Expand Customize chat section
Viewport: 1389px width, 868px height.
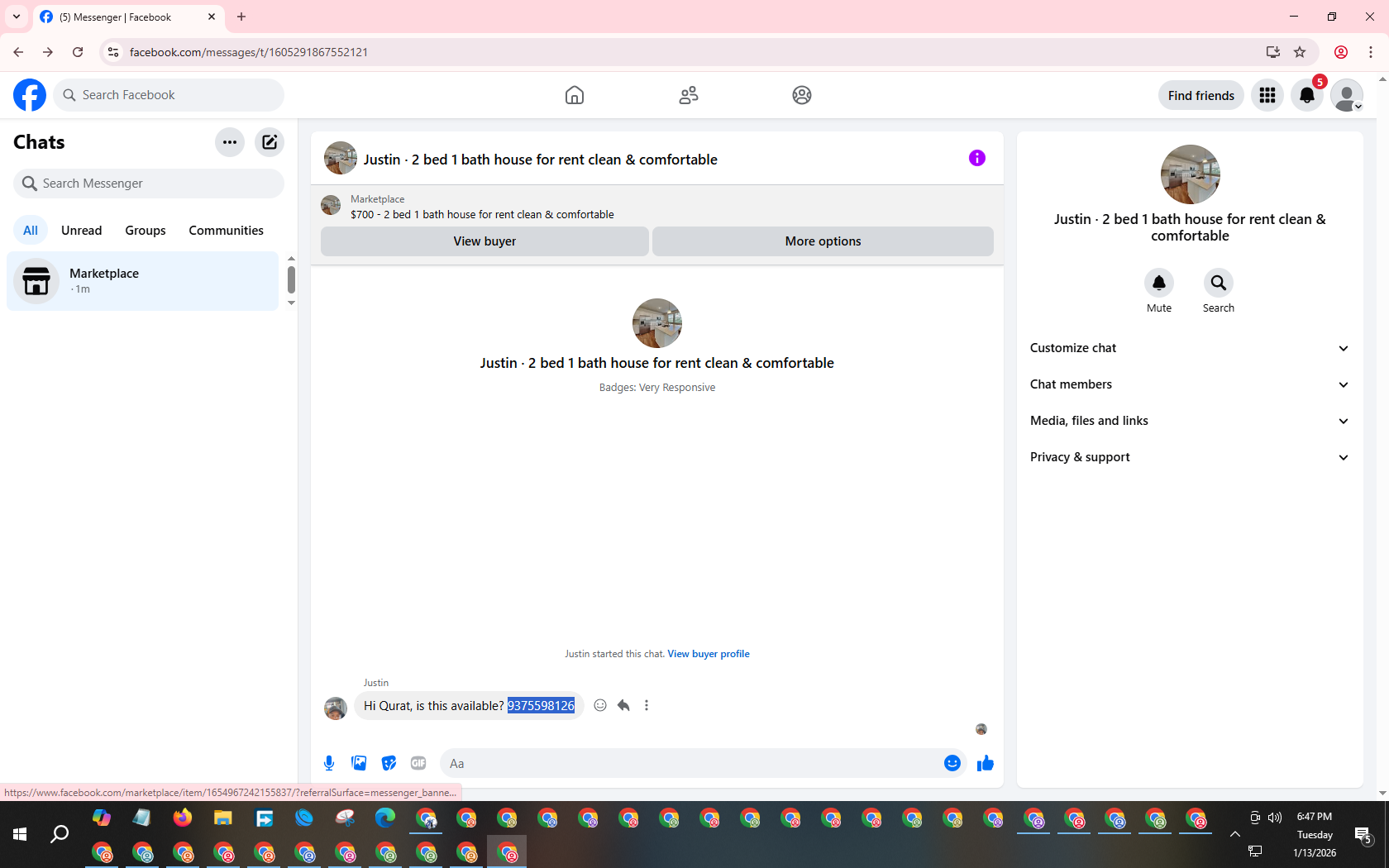click(1190, 348)
